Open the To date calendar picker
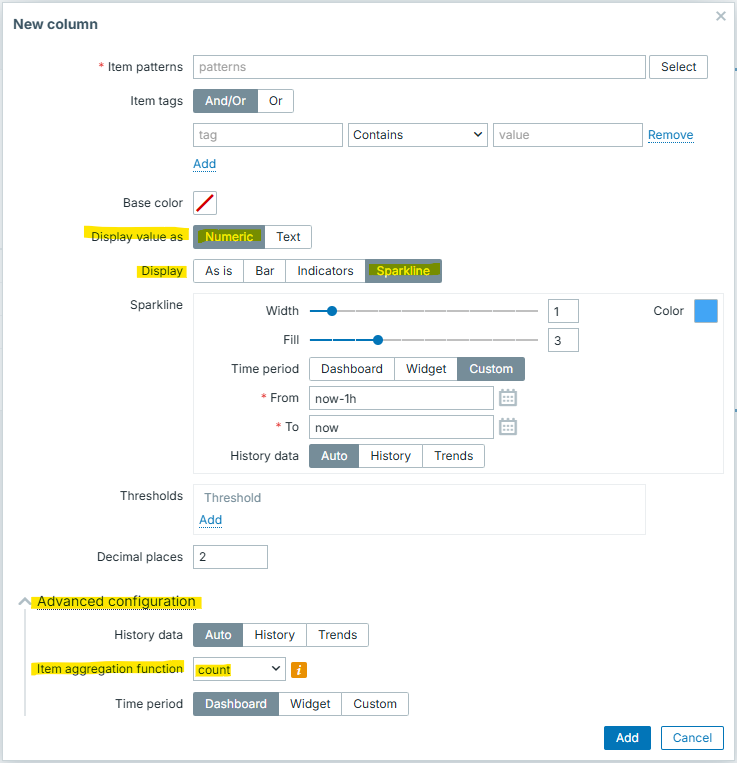 [x=508, y=427]
